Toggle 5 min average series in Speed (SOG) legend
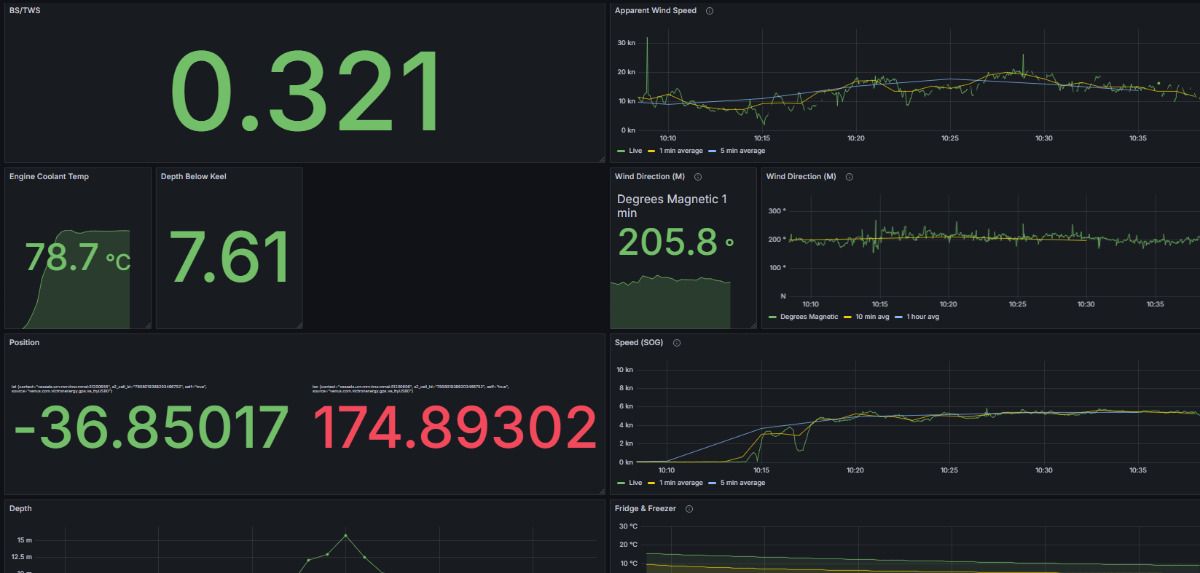 [x=740, y=483]
